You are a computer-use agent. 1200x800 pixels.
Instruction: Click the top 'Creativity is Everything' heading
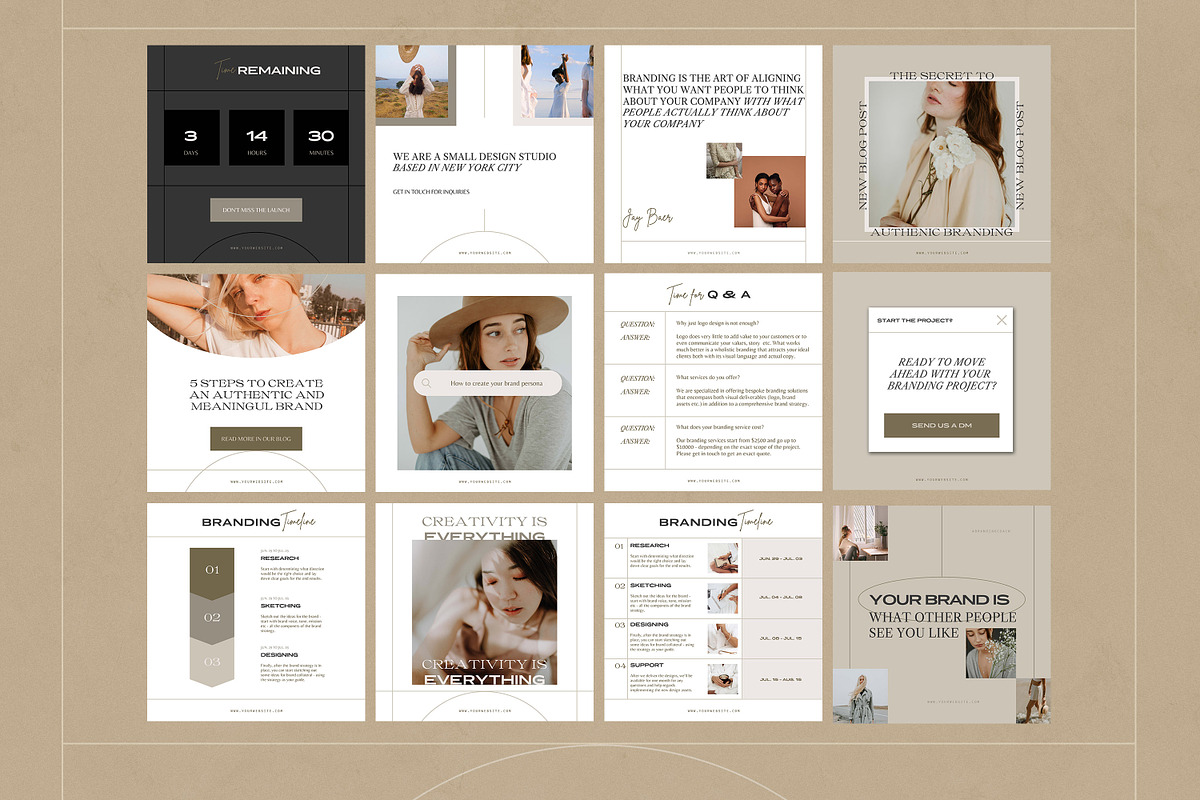[x=484, y=528]
